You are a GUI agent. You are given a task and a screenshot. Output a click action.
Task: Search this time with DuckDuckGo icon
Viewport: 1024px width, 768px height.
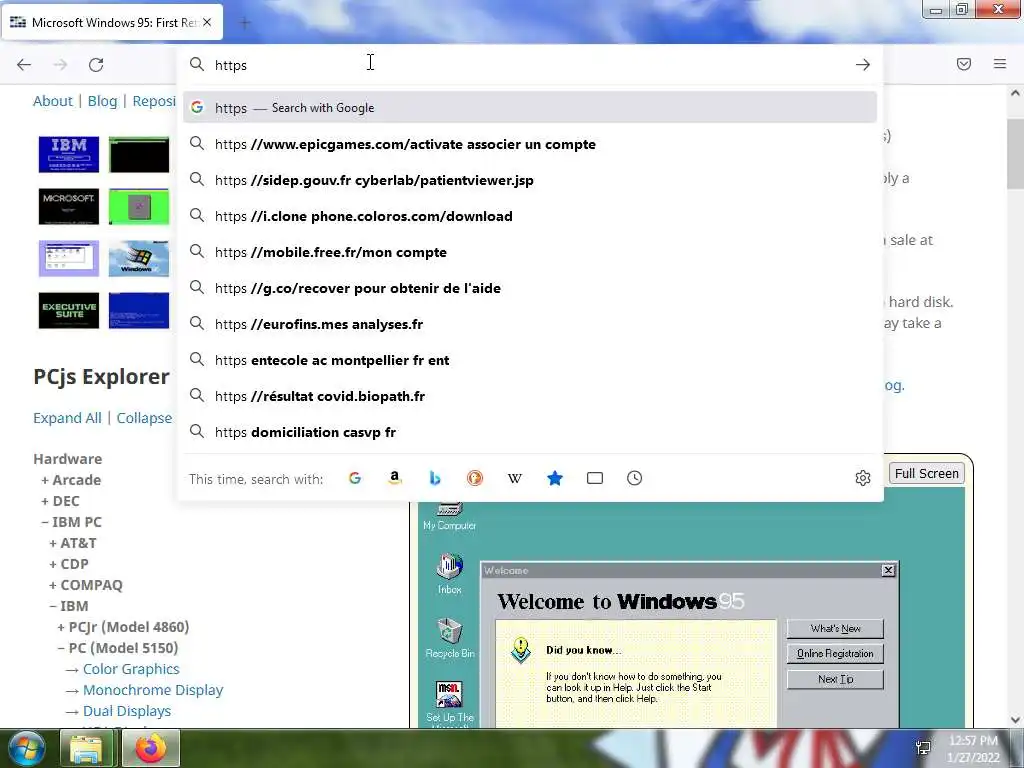tap(475, 478)
